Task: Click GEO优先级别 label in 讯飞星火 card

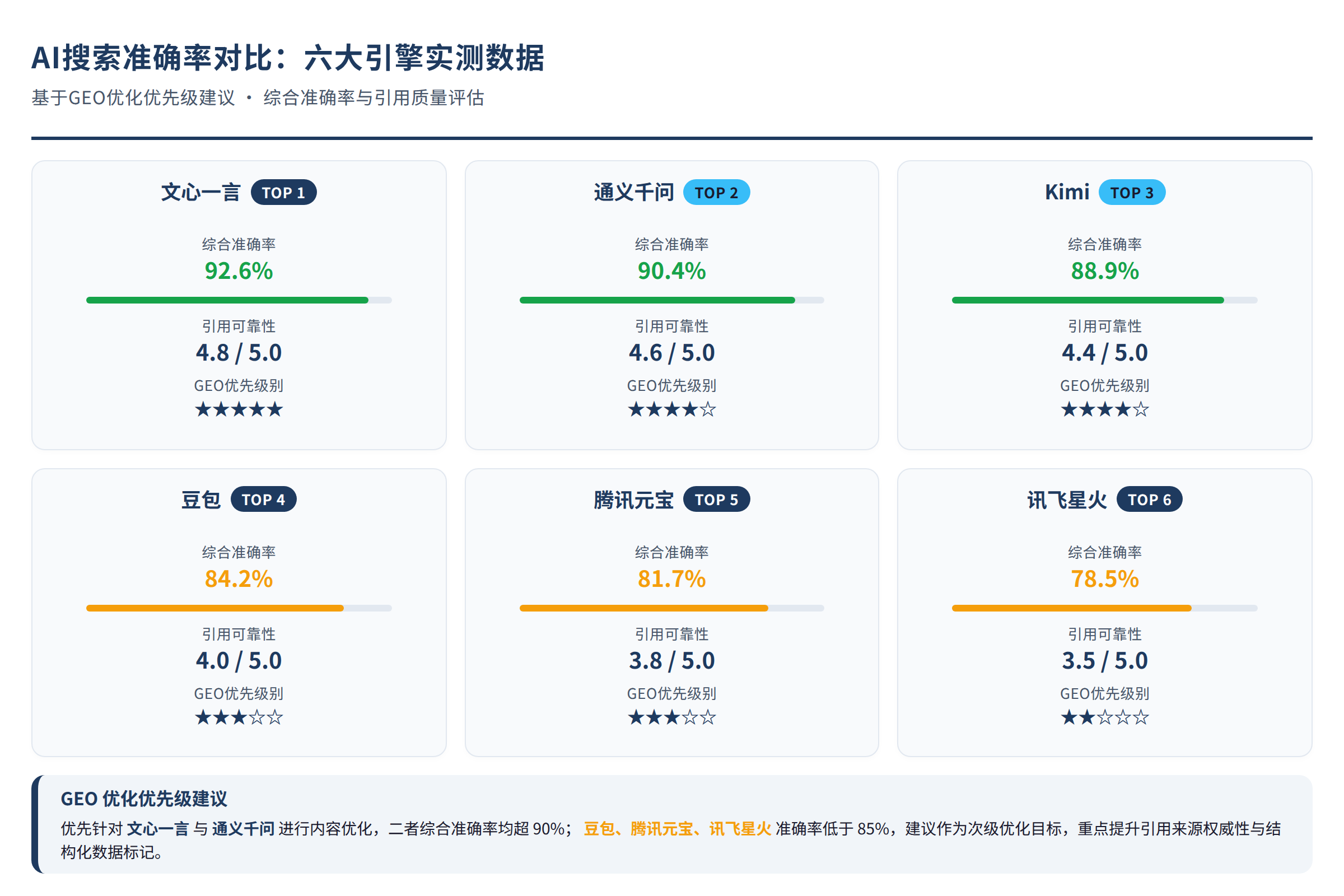Action: click(1104, 694)
